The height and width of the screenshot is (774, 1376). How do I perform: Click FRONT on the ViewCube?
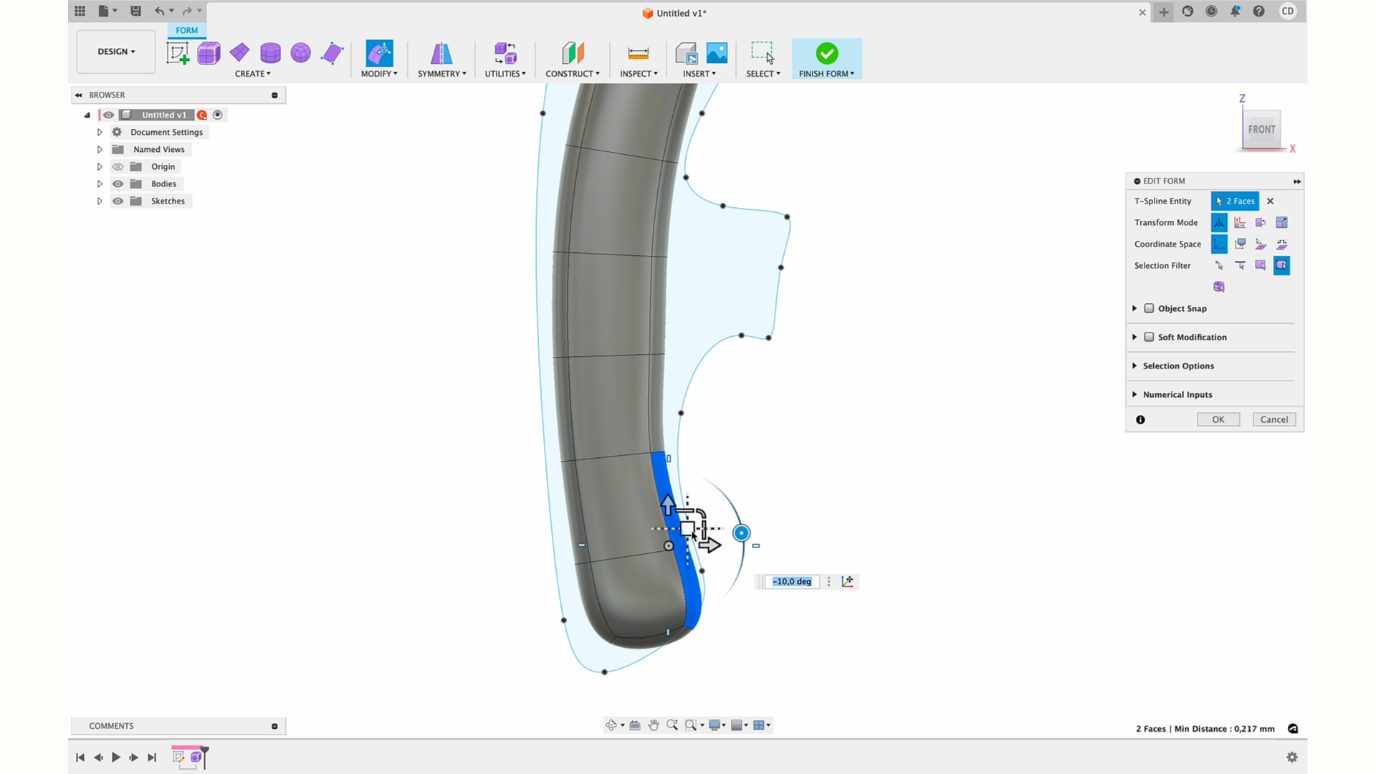(1262, 129)
